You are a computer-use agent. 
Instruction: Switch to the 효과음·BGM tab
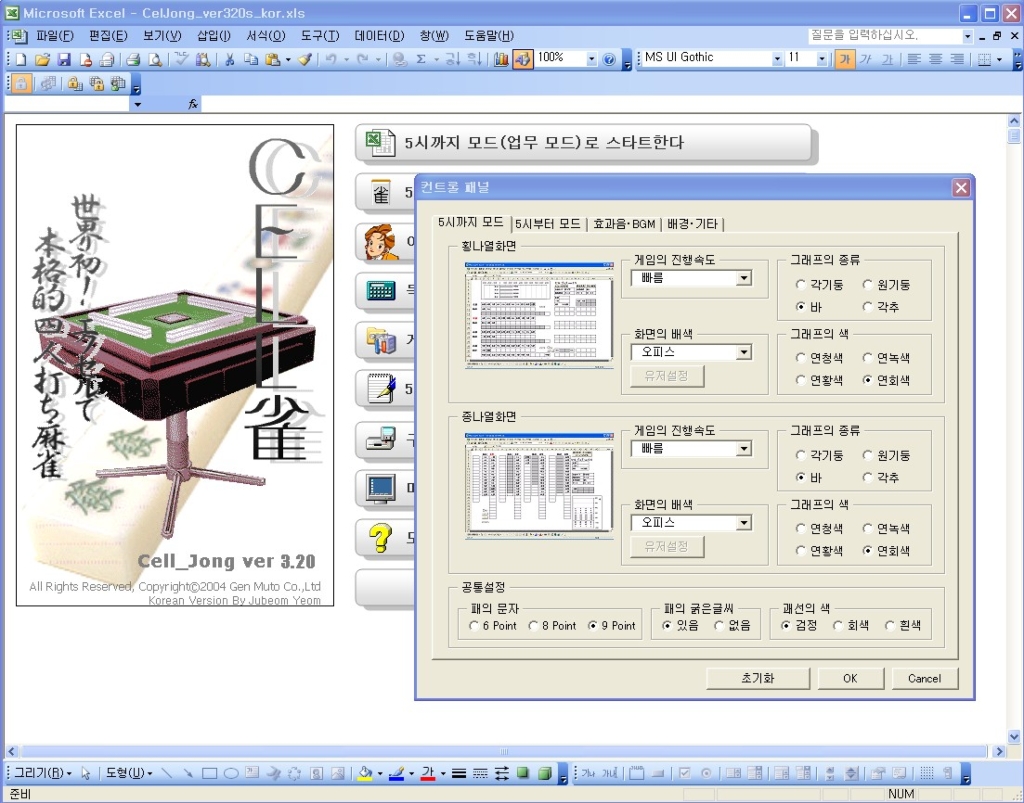(x=624, y=224)
